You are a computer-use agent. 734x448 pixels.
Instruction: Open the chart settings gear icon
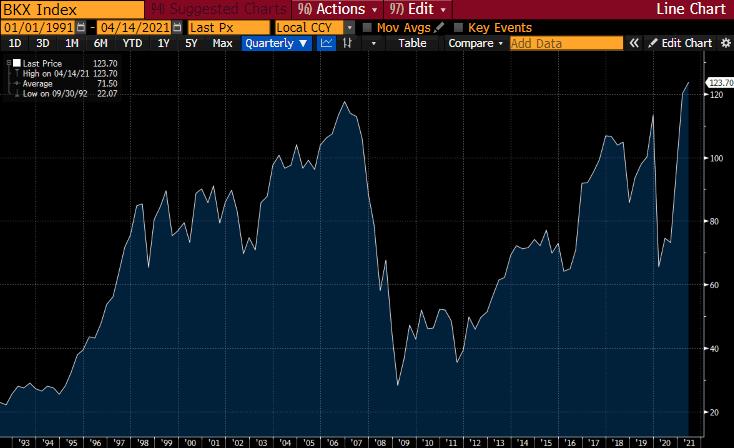726,43
